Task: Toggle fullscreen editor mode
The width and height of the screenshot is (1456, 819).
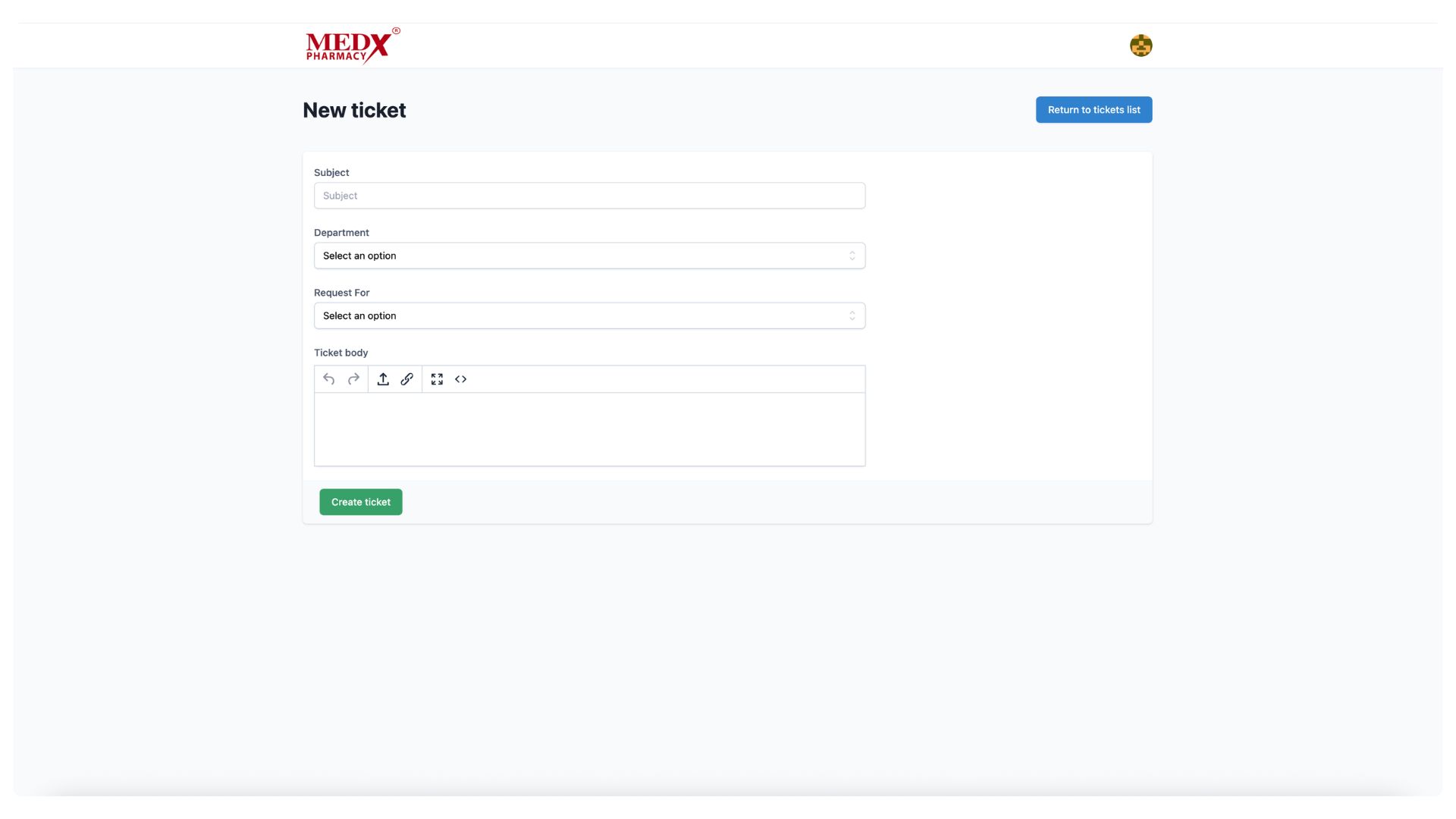Action: tap(437, 379)
